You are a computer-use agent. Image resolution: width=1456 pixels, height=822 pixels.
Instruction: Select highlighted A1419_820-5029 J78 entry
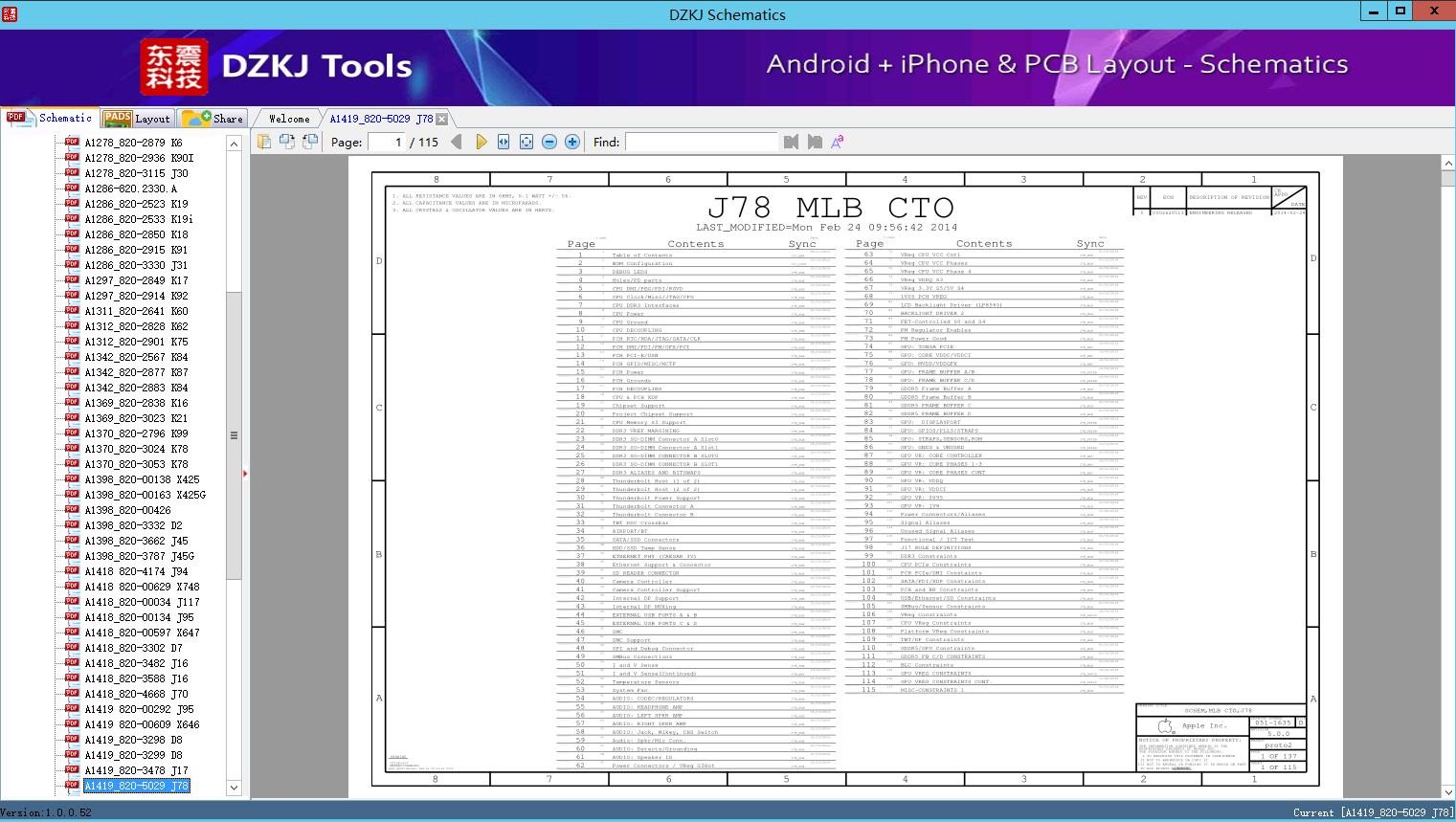pyautogui.click(x=136, y=786)
